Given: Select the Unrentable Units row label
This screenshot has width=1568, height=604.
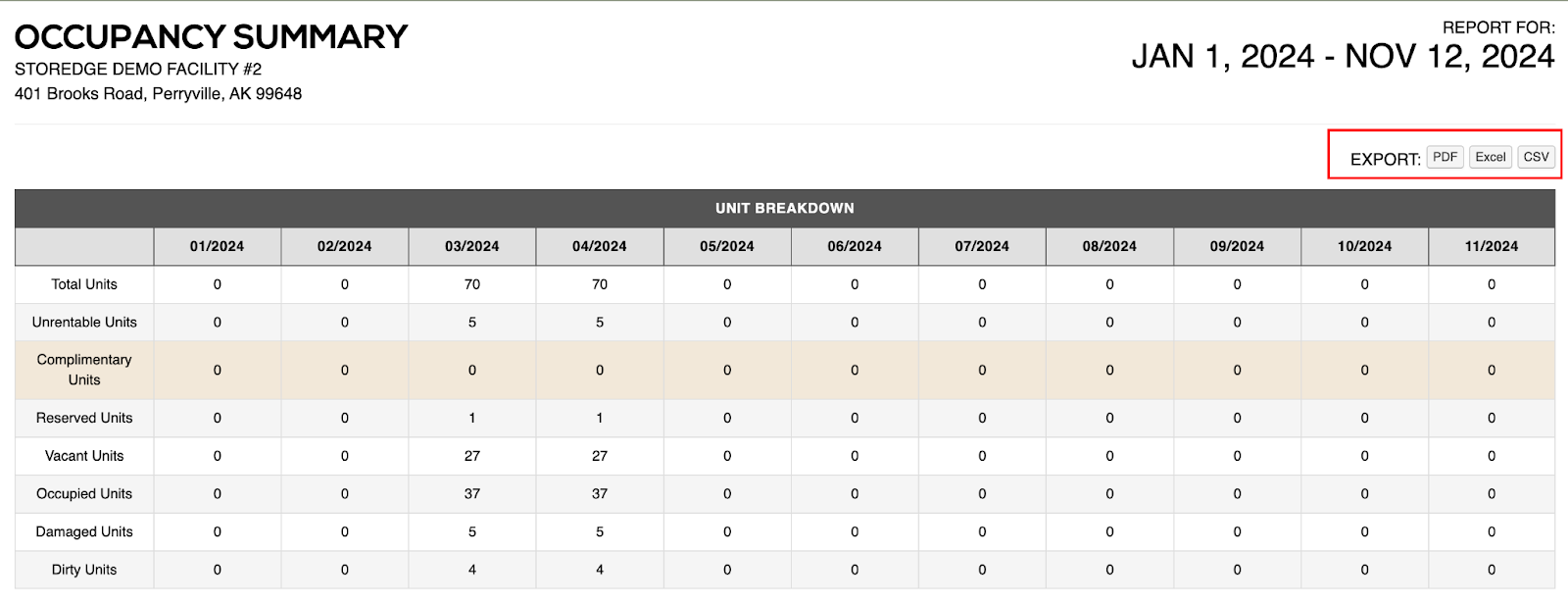Looking at the screenshot, I should pos(84,322).
